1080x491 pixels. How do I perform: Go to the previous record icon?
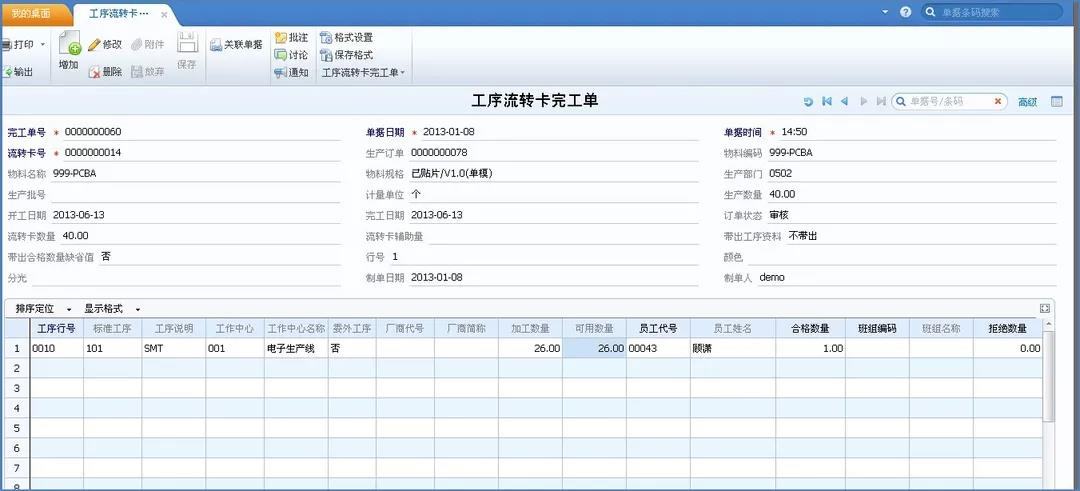(x=844, y=102)
